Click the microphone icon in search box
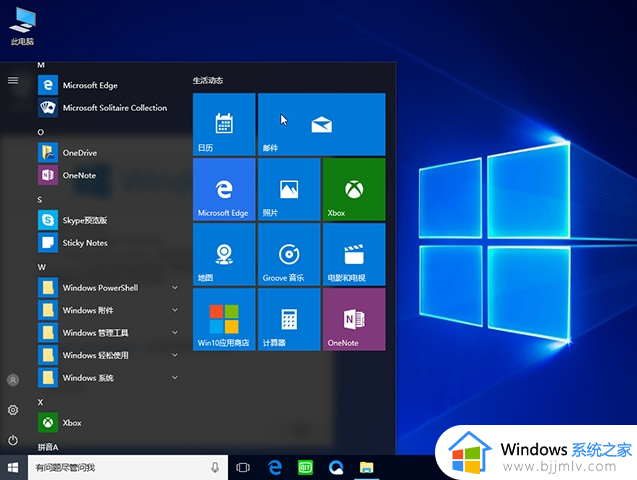Image resolution: width=637 pixels, height=480 pixels. tap(215, 467)
